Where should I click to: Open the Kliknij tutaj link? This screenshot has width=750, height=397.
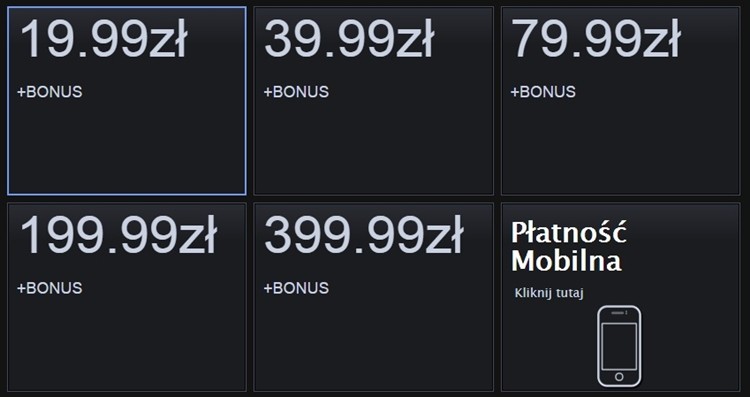click(549, 293)
